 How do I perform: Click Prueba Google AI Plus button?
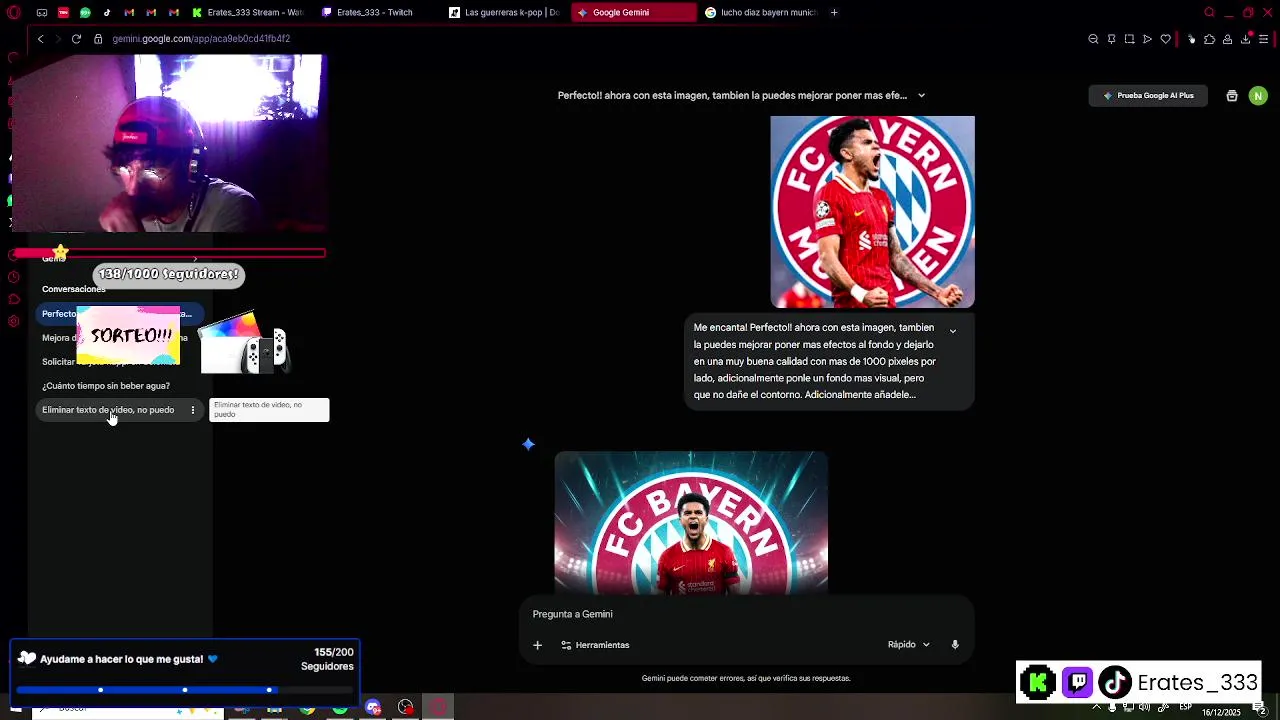(1148, 96)
